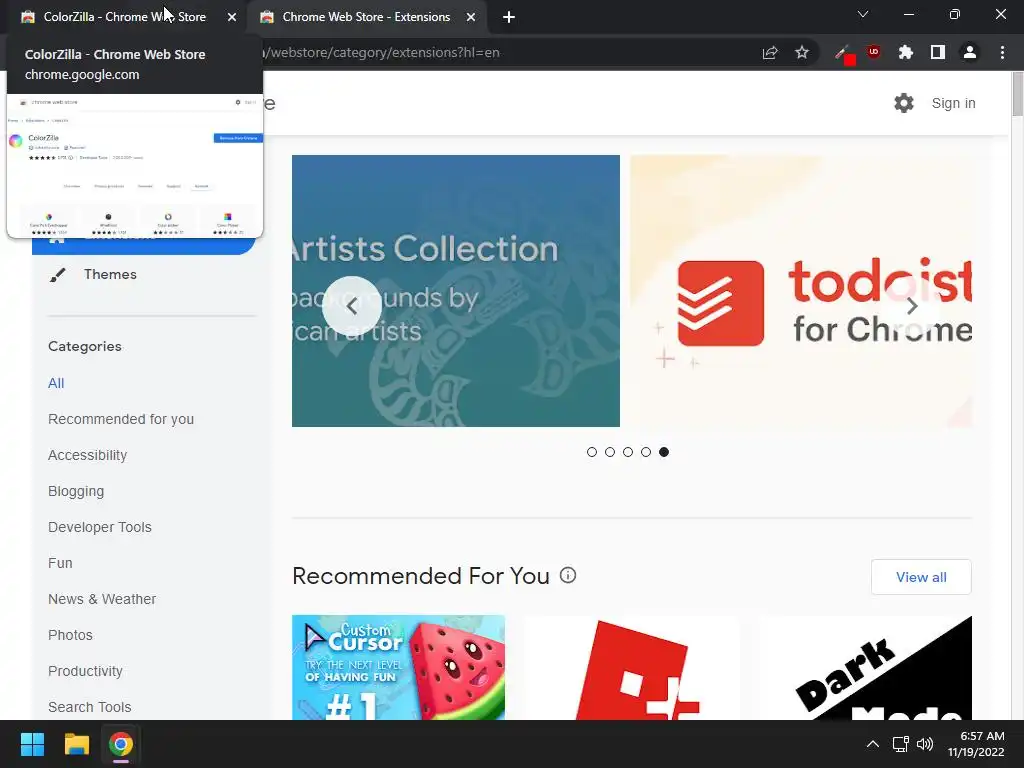Open the Chrome three-dot menu
Image resolution: width=1024 pixels, height=768 pixels.
[x=1002, y=52]
